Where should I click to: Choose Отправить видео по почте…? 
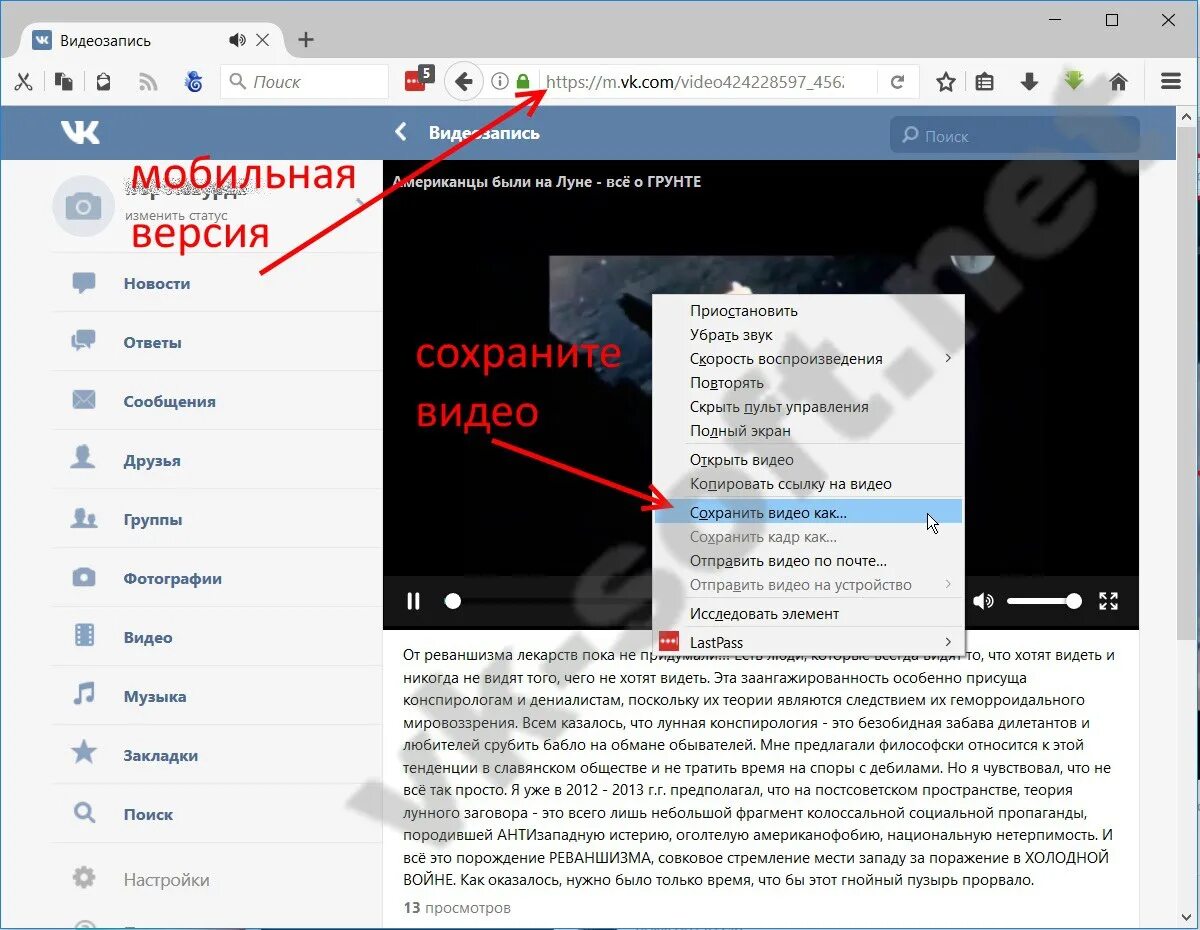(x=808, y=561)
